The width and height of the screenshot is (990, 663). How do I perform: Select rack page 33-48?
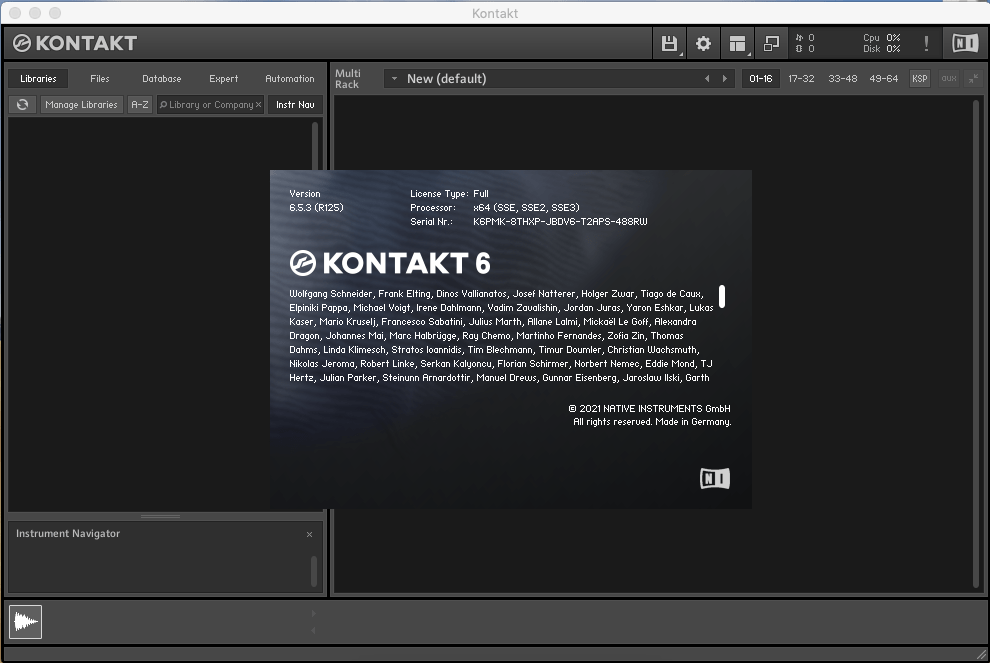[x=843, y=79]
